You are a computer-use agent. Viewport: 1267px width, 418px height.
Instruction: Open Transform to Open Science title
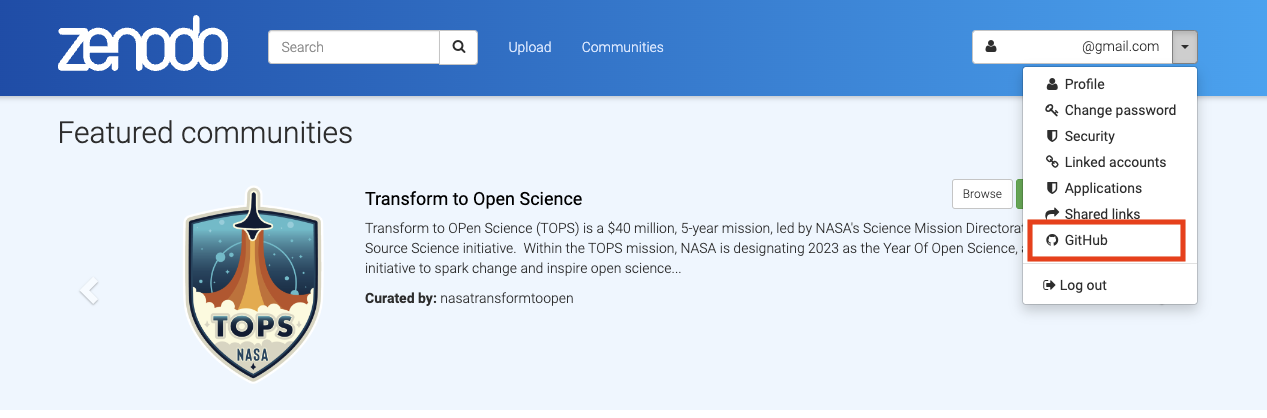(473, 198)
